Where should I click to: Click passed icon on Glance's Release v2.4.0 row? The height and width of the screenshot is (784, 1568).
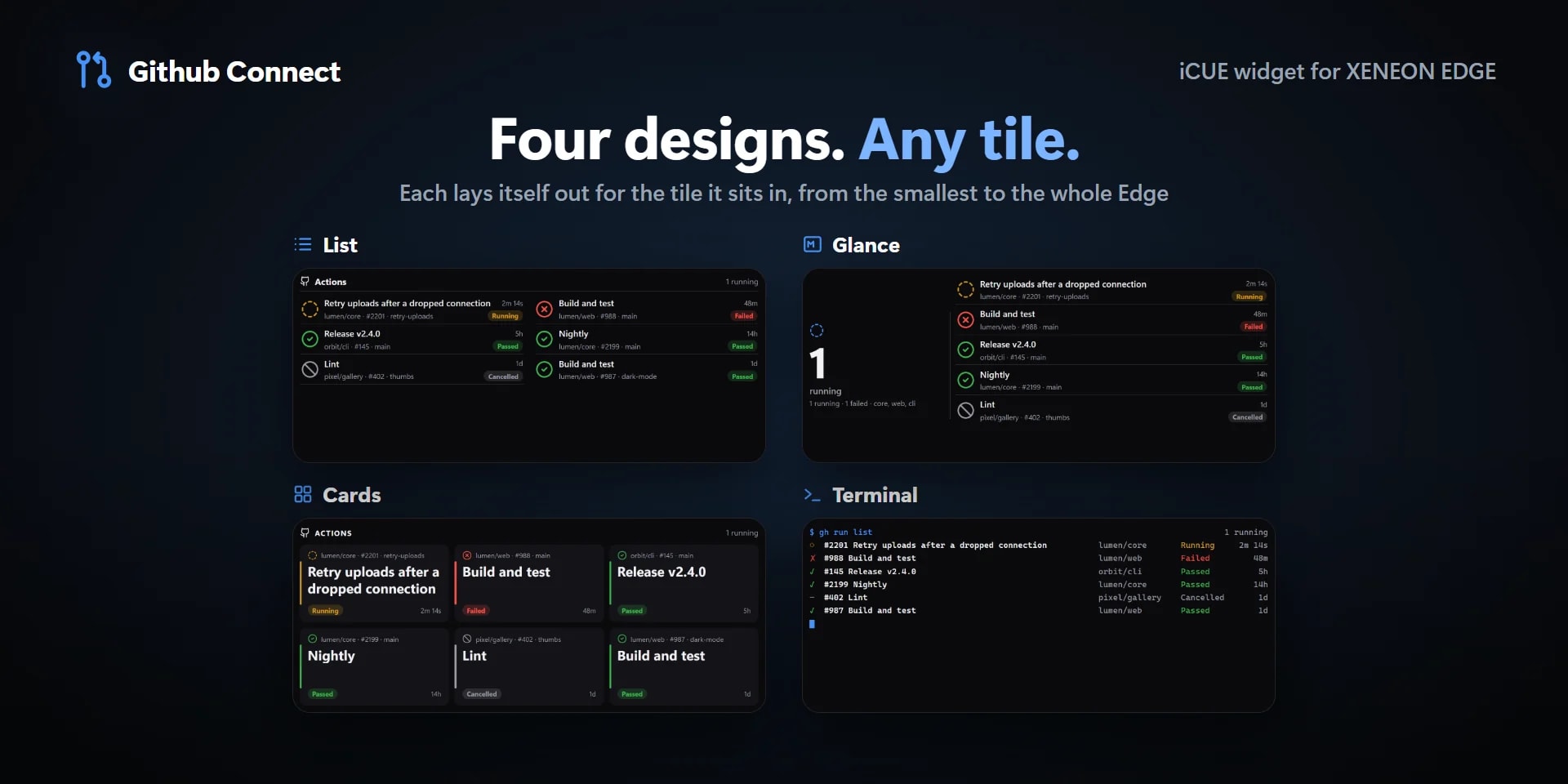pyautogui.click(x=965, y=350)
